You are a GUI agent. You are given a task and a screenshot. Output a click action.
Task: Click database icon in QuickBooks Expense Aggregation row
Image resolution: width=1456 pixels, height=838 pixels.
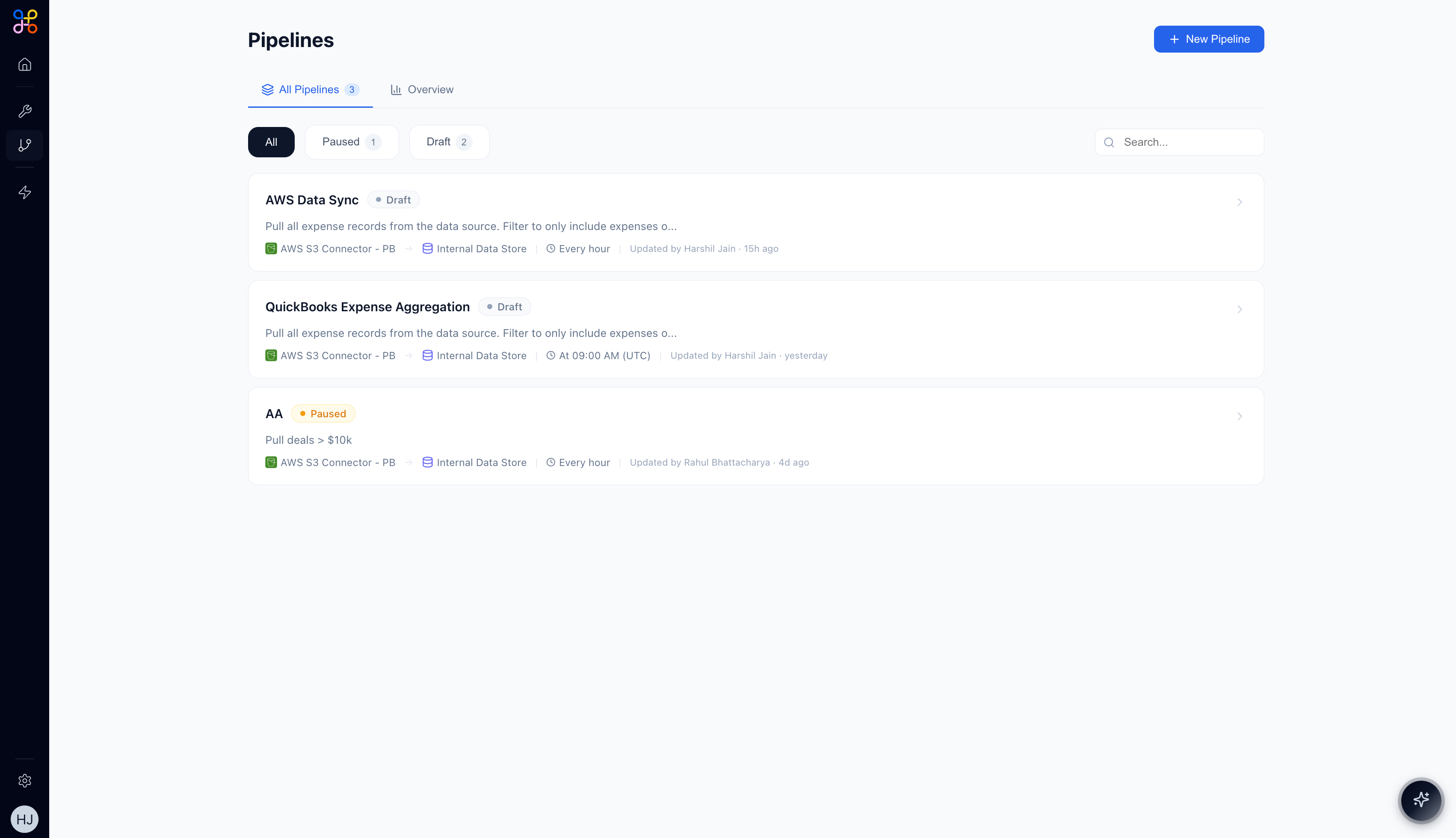[427, 355]
